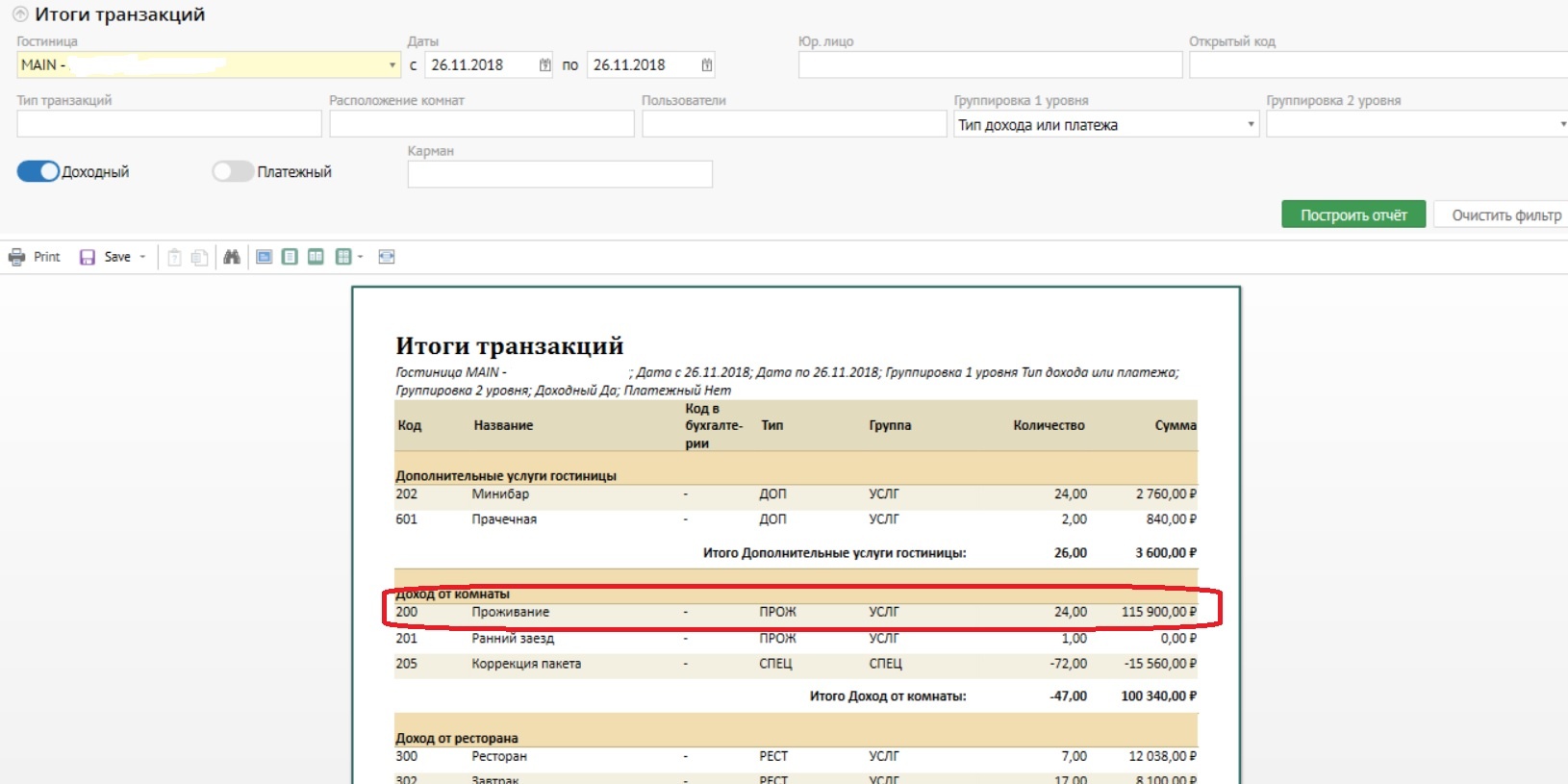Open calendar for the end date

pyautogui.click(x=707, y=65)
